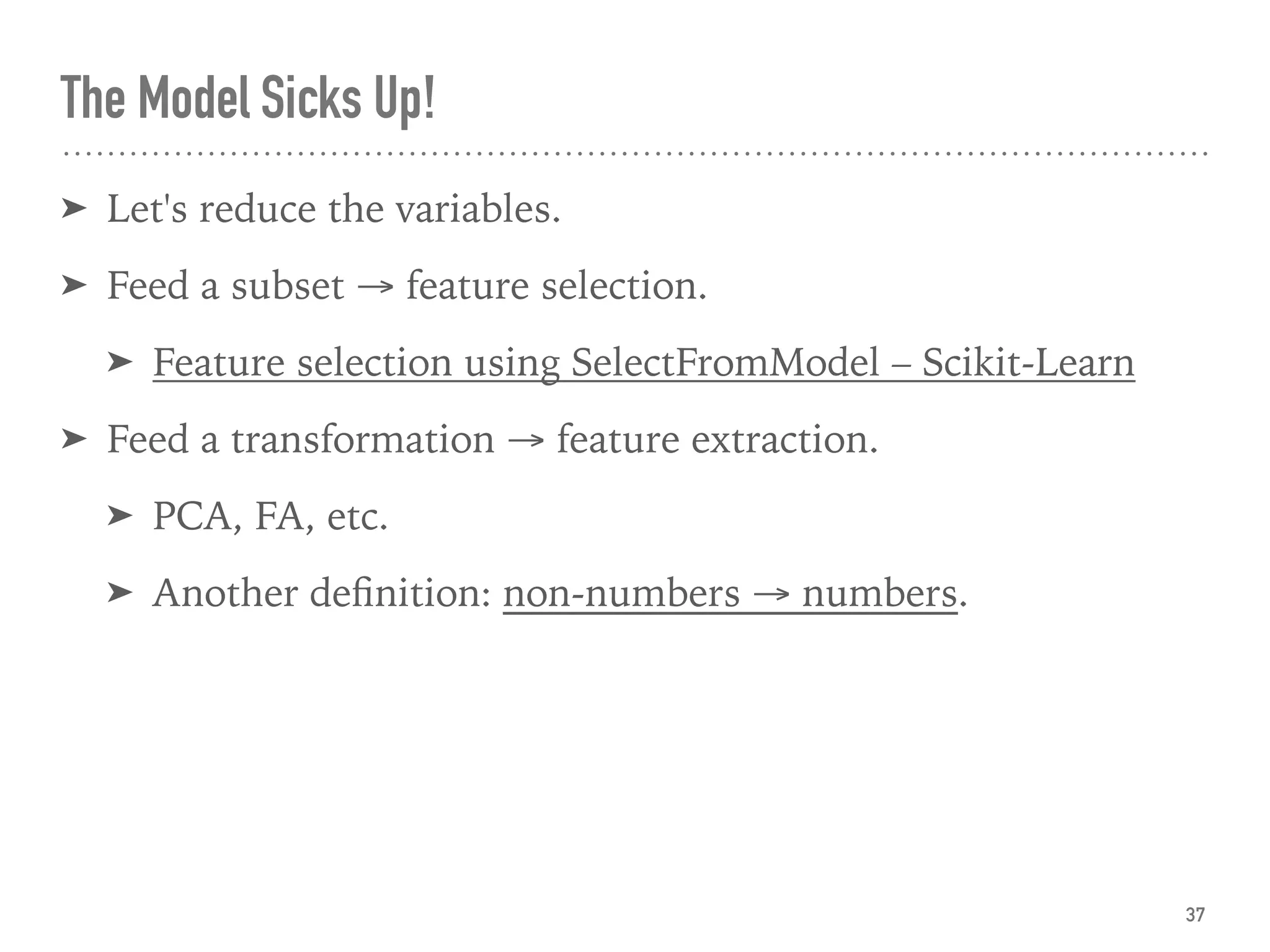Click arrow bullet before PCA, FA, etc.
Image resolution: width=1270 pixels, height=952 pixels.
[120, 516]
